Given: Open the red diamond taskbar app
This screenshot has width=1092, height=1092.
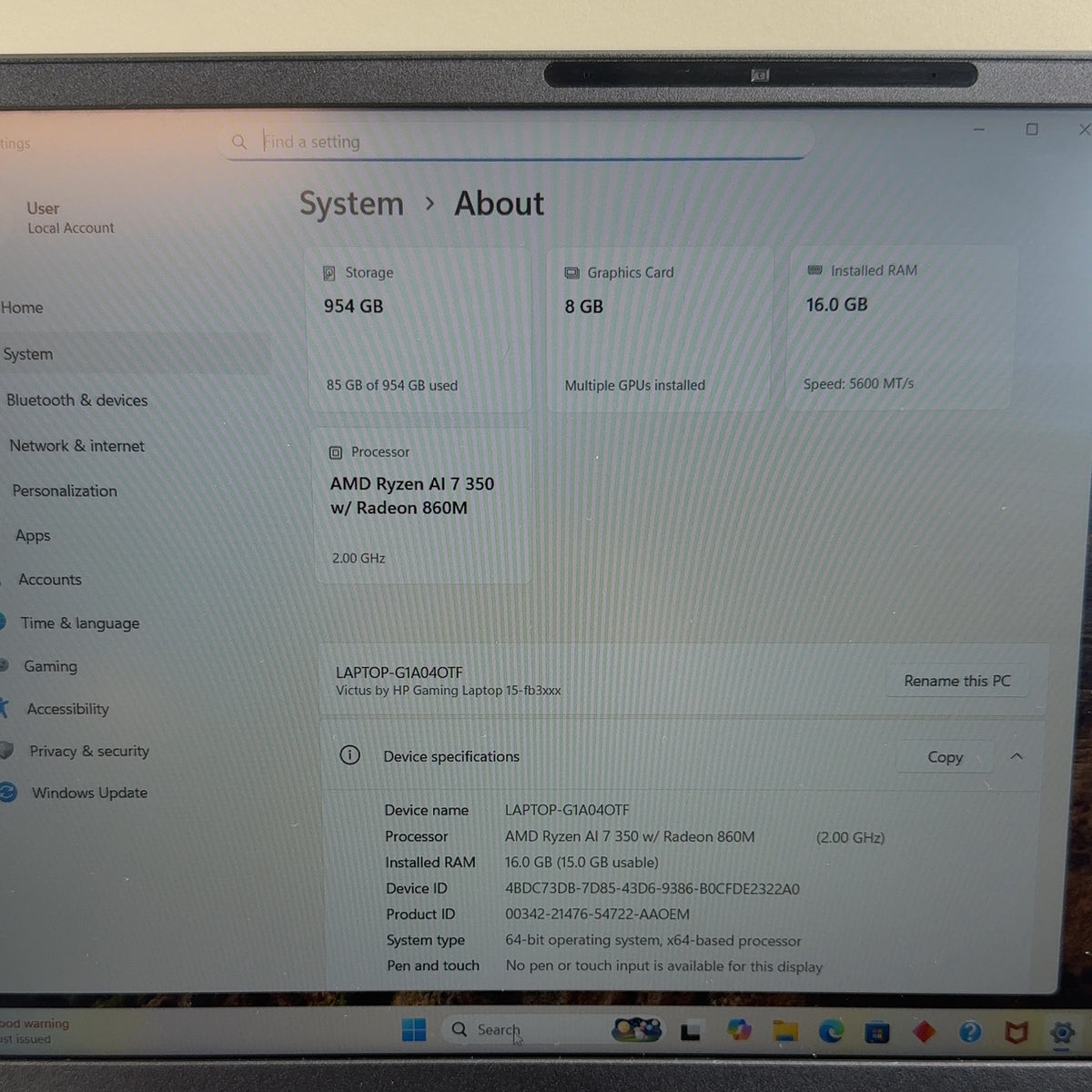Looking at the screenshot, I should click(924, 1032).
